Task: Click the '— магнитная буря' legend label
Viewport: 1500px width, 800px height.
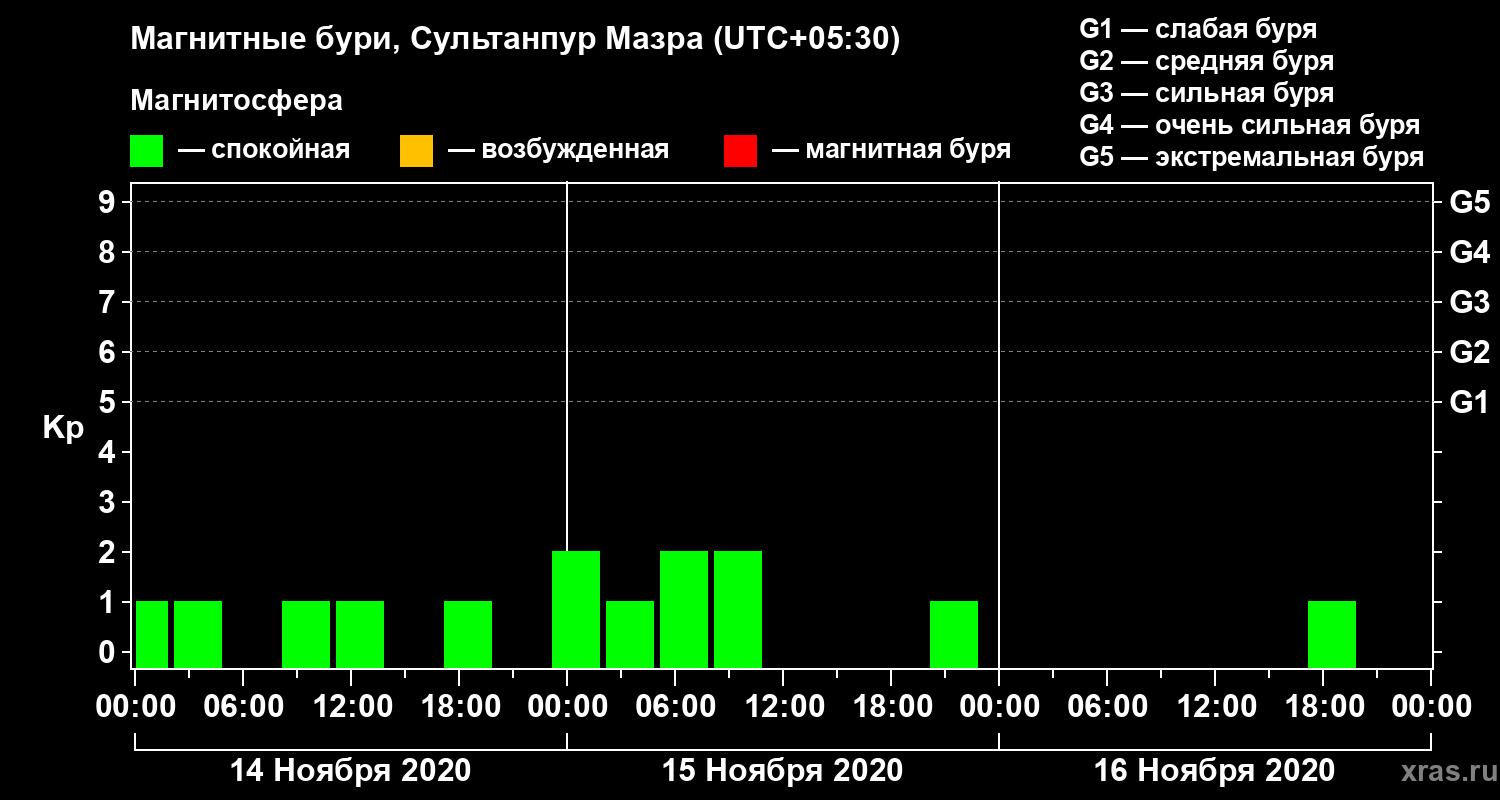Action: coord(892,151)
